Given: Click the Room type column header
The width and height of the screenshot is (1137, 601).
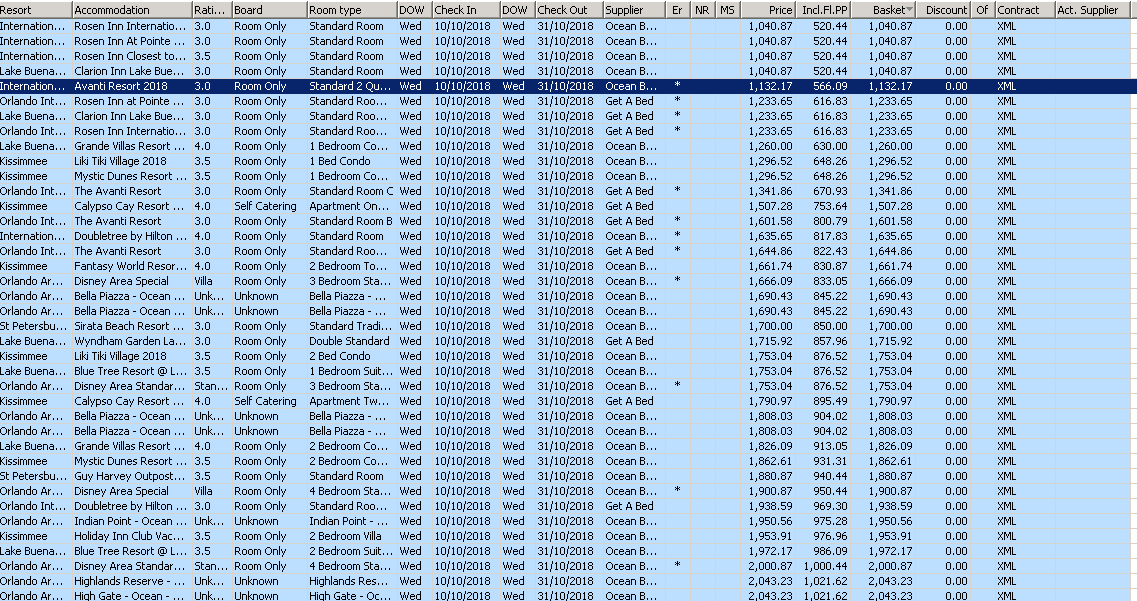Looking at the screenshot, I should 351,9.
